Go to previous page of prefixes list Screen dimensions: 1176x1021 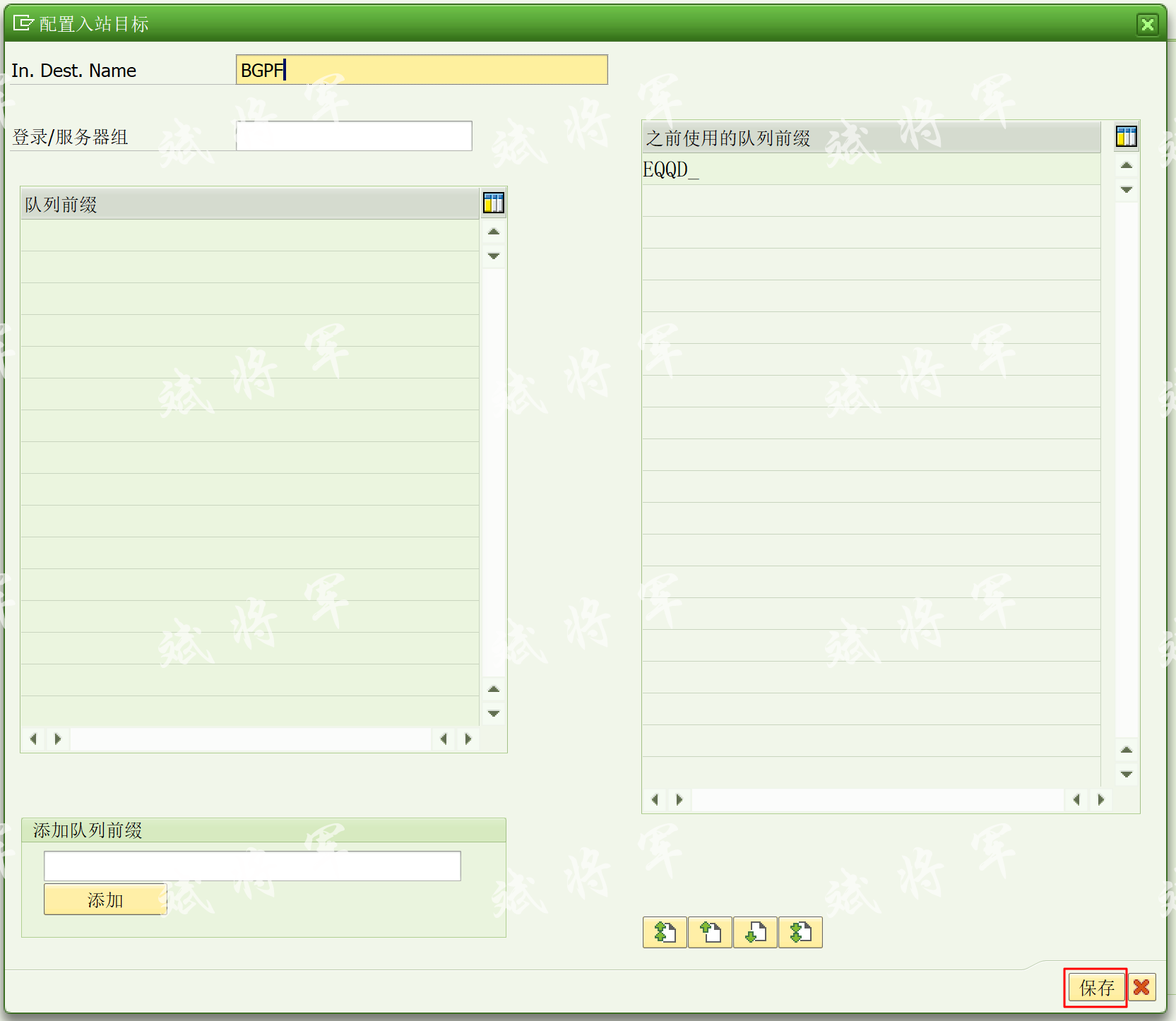710,933
